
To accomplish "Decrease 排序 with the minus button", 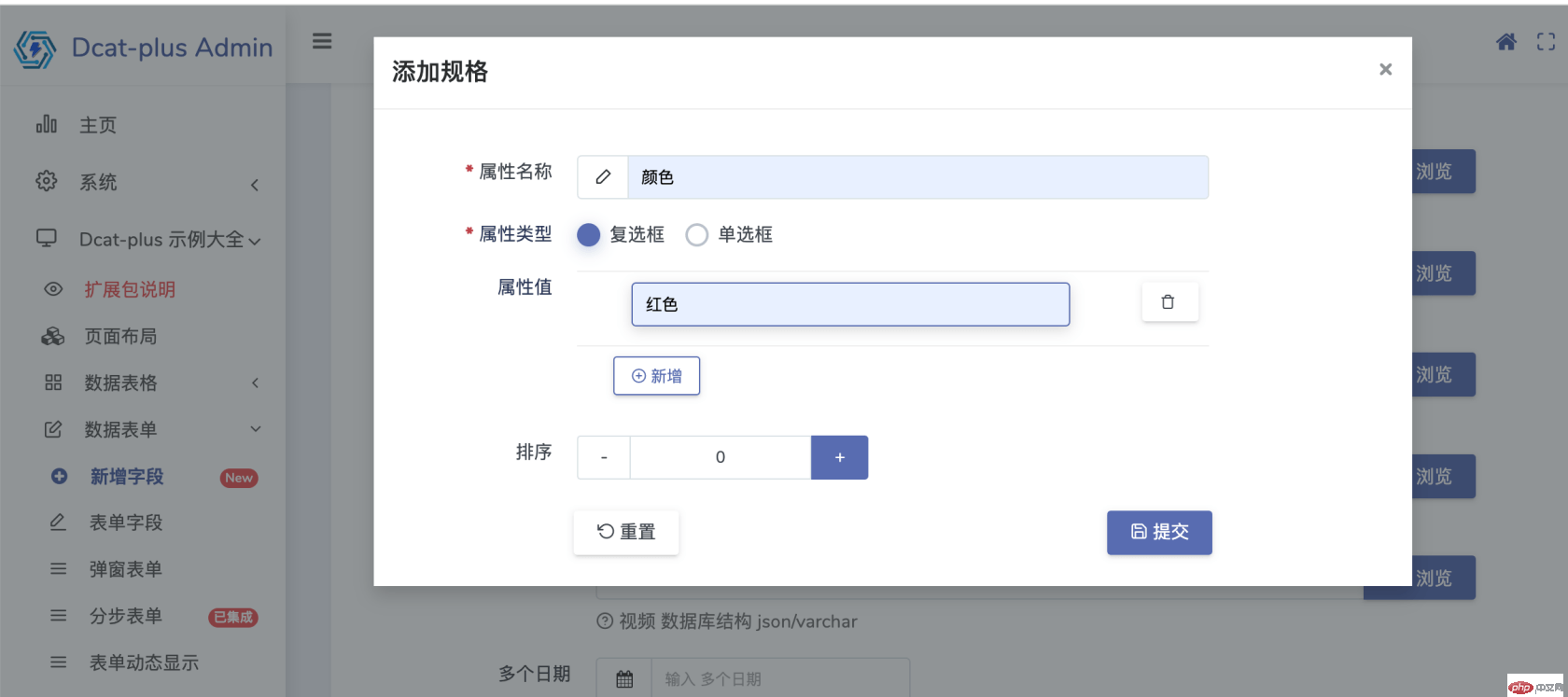I will click(604, 457).
